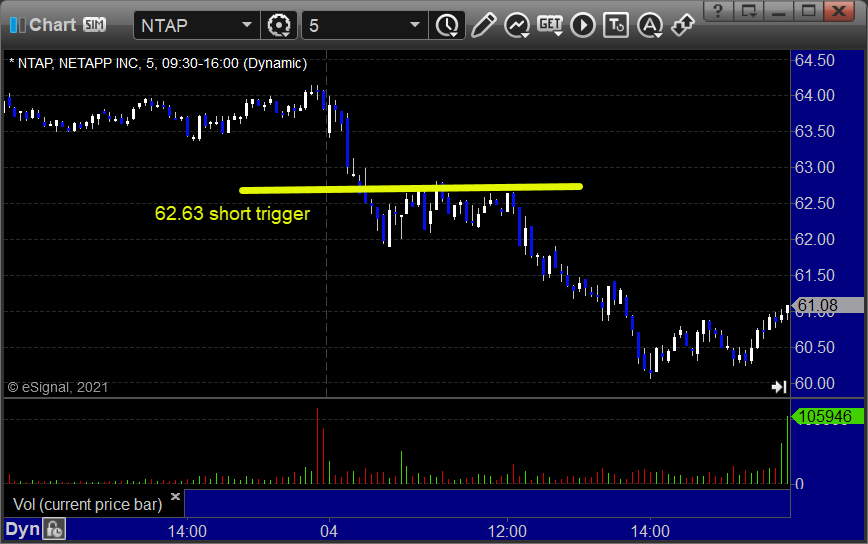Click the 12:00 time axis label

pos(507,532)
